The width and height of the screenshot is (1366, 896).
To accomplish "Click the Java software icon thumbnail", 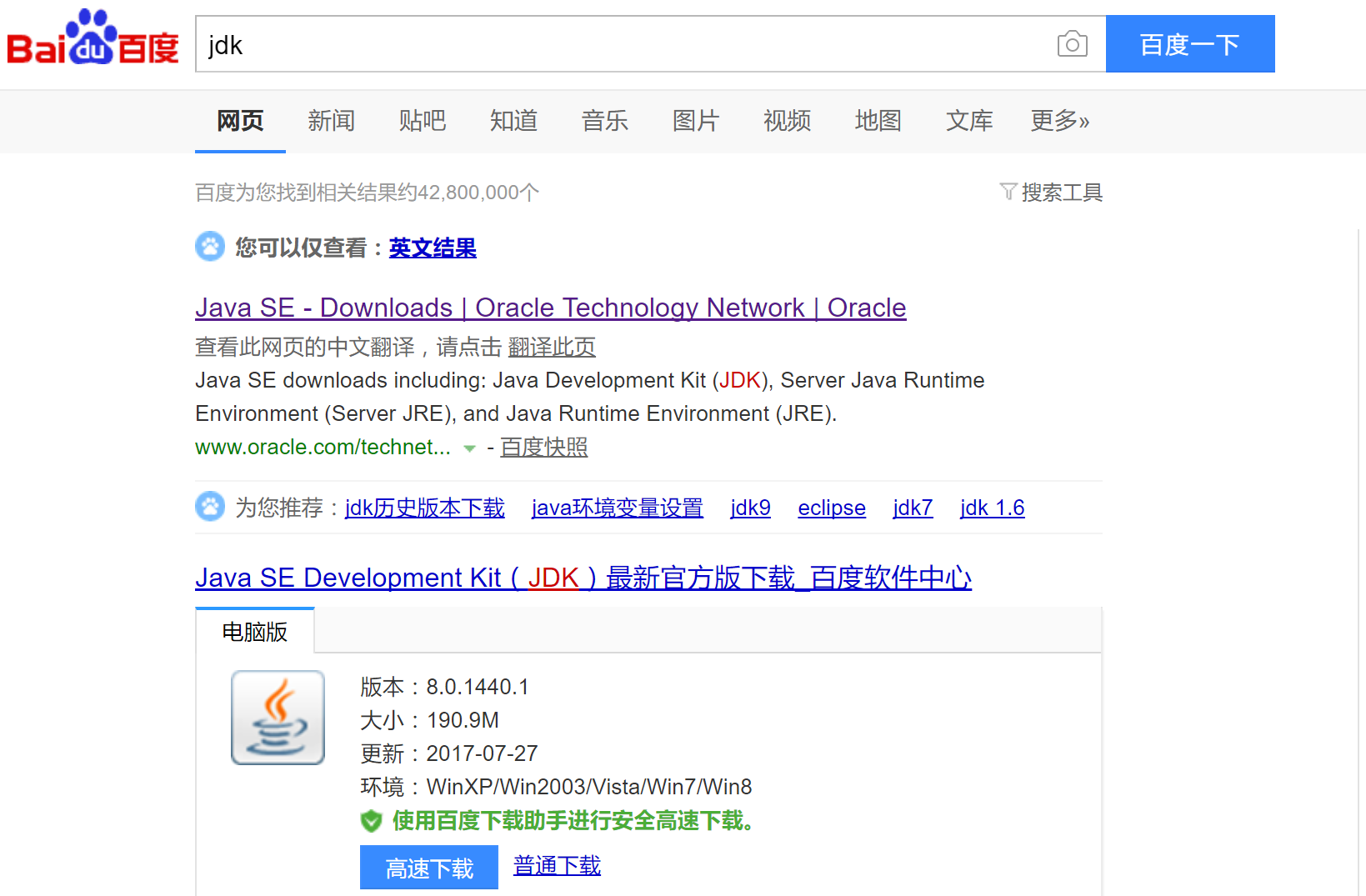I will 278,718.
